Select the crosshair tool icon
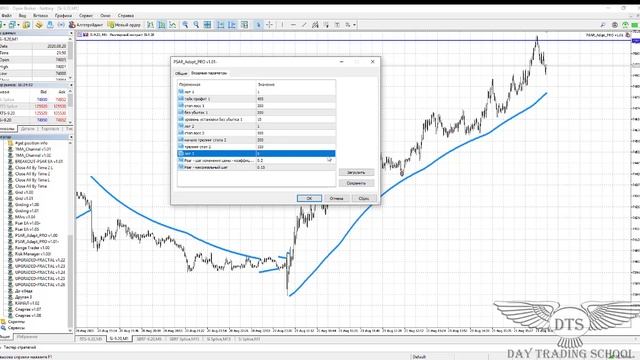Viewport: 640px width, 360px height. pos(269,25)
